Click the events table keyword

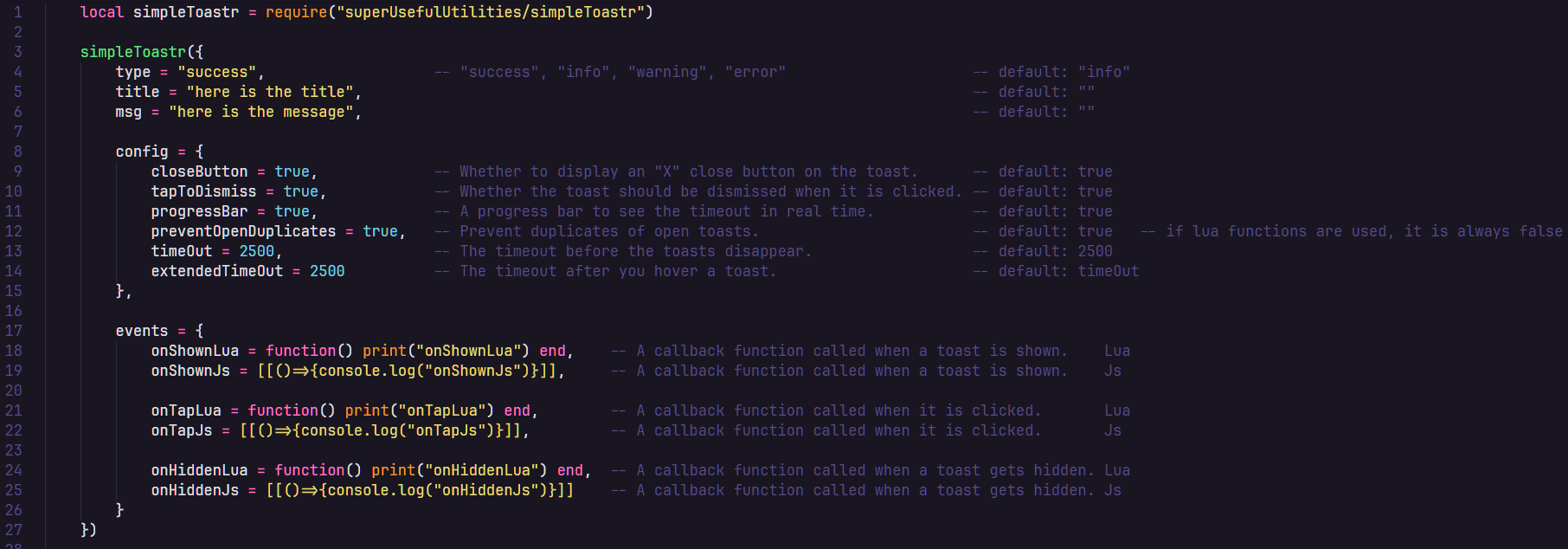142,331
